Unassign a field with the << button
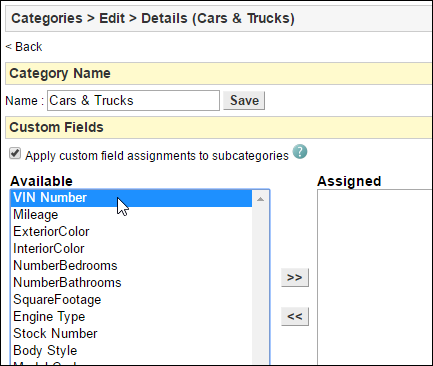This screenshot has height=366, width=433. (295, 316)
